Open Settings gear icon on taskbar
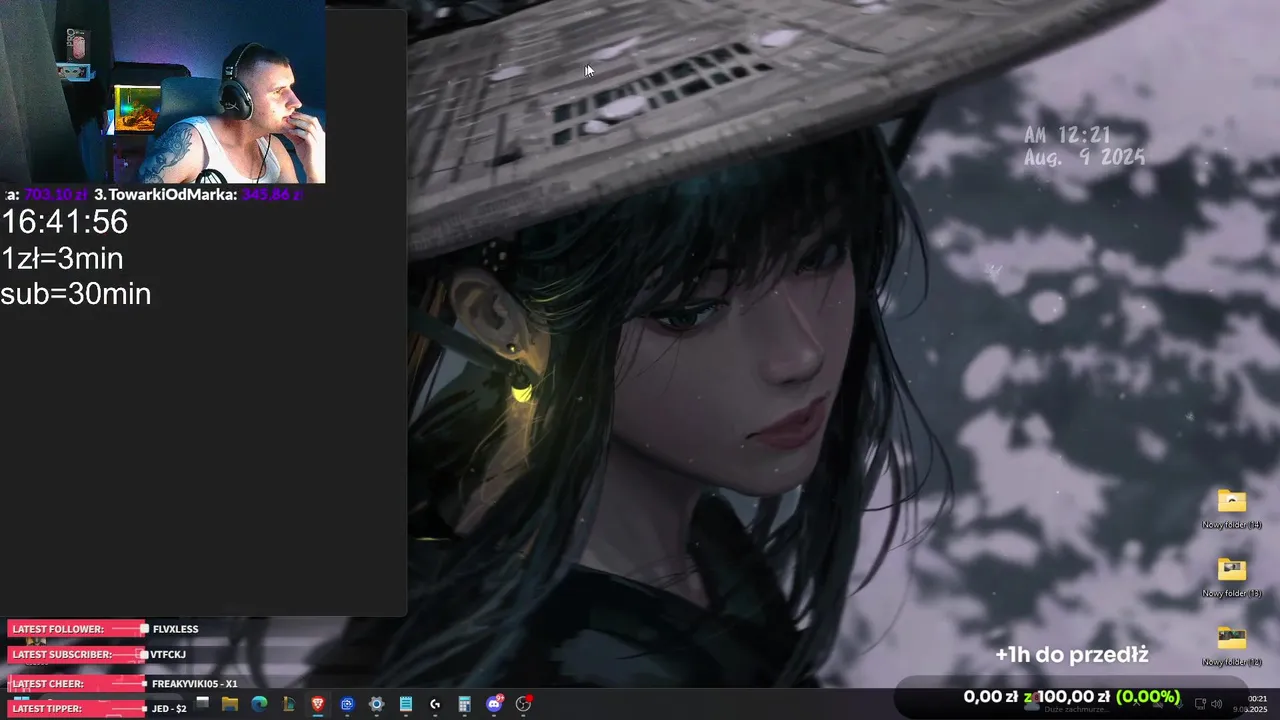 [376, 704]
